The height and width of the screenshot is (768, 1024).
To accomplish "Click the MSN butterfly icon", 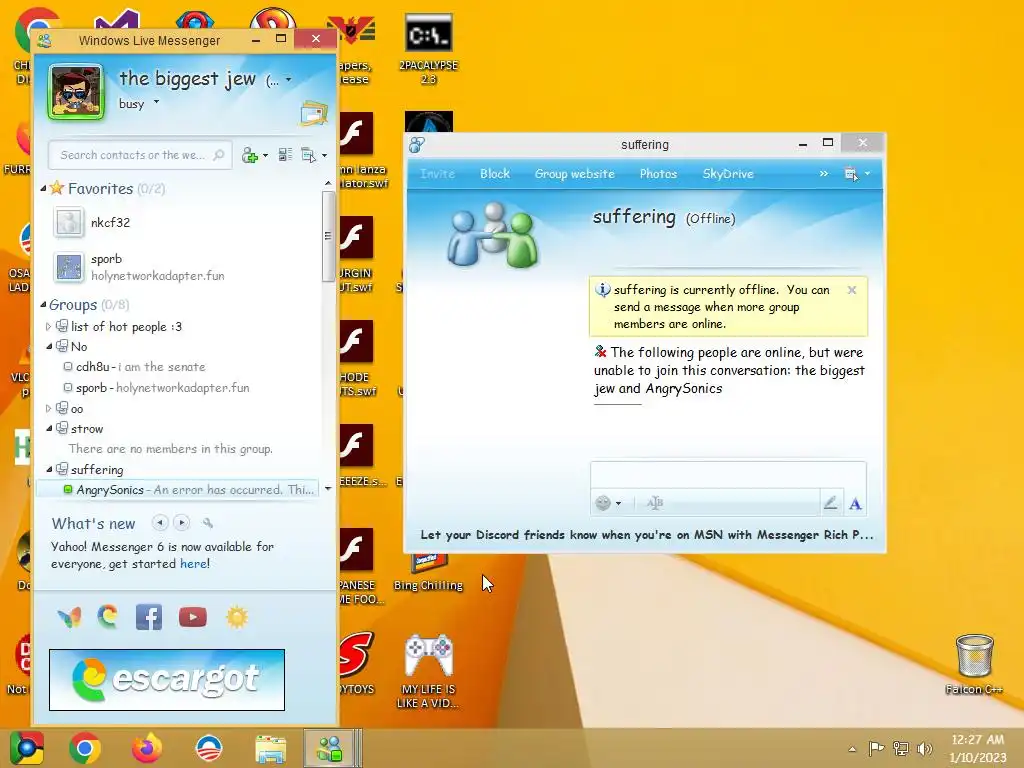I will [69, 618].
